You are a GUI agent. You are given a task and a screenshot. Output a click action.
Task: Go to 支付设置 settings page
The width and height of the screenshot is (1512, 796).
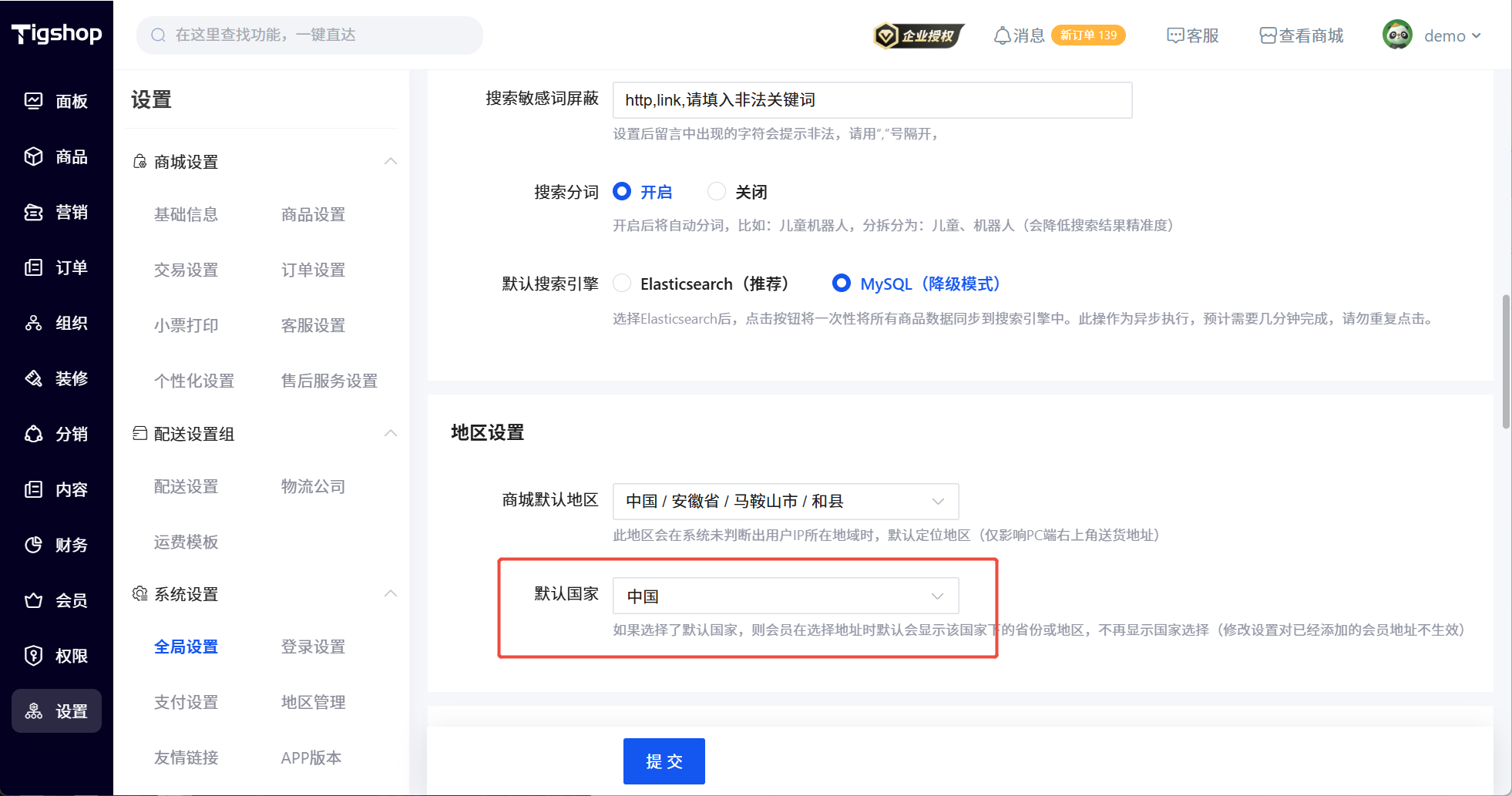186,702
